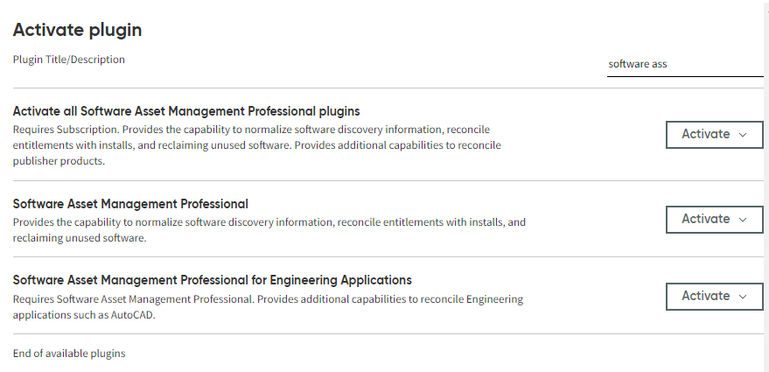Click the "End of available plugins" text

pos(69,353)
